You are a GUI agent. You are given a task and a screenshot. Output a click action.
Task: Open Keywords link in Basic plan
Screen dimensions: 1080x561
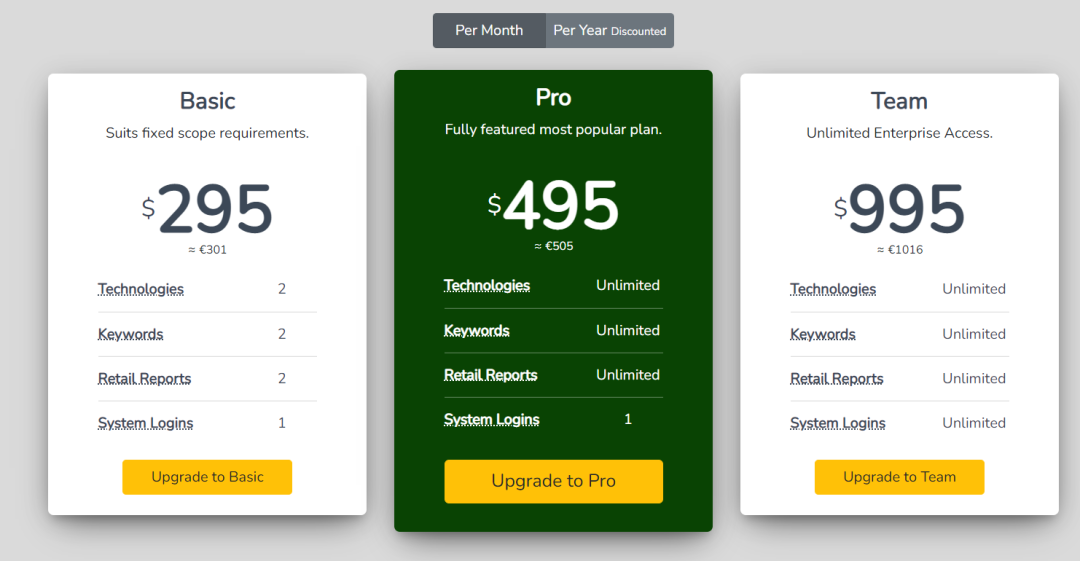(x=130, y=334)
